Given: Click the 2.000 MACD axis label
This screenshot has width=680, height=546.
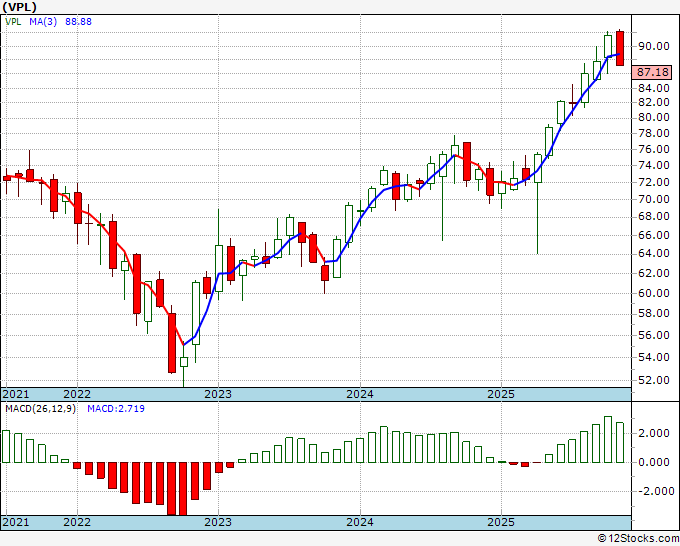Looking at the screenshot, I should click(653, 433).
